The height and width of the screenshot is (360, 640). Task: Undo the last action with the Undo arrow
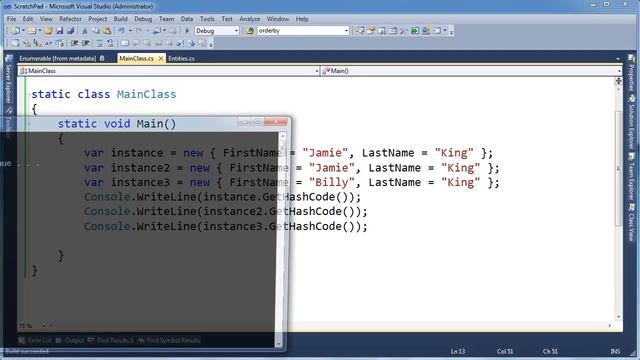pos(121,31)
